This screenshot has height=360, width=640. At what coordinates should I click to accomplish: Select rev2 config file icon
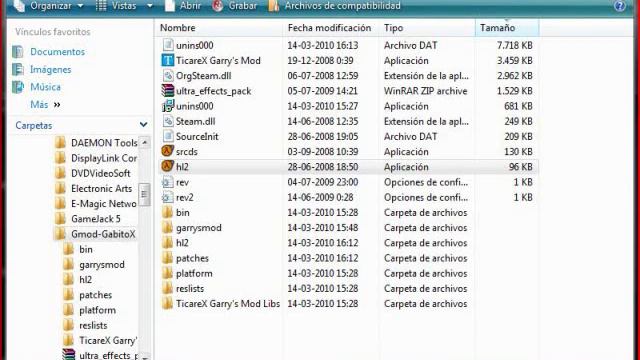point(167,197)
